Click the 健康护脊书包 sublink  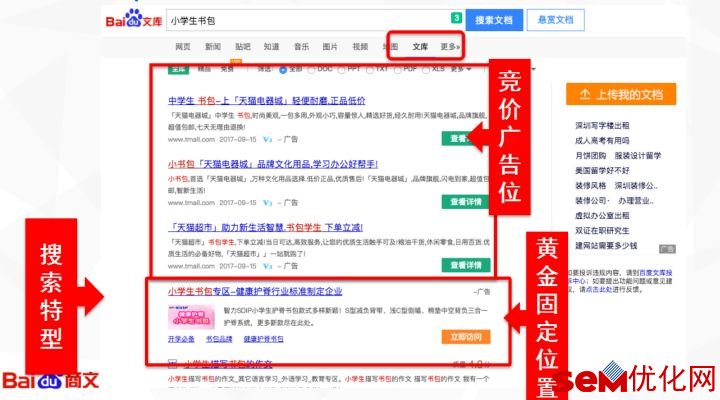click(x=264, y=339)
